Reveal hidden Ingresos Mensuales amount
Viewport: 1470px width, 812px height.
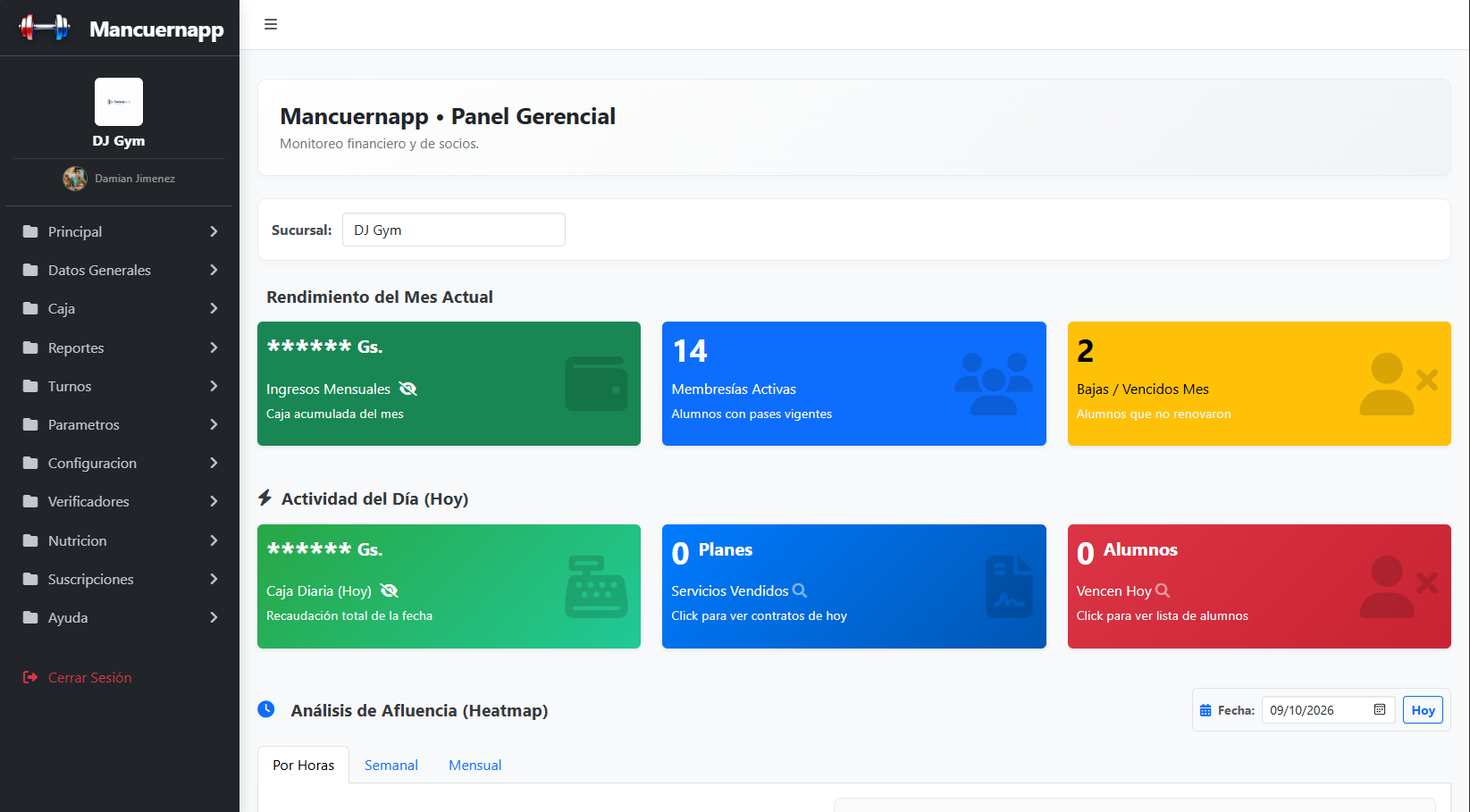click(407, 389)
